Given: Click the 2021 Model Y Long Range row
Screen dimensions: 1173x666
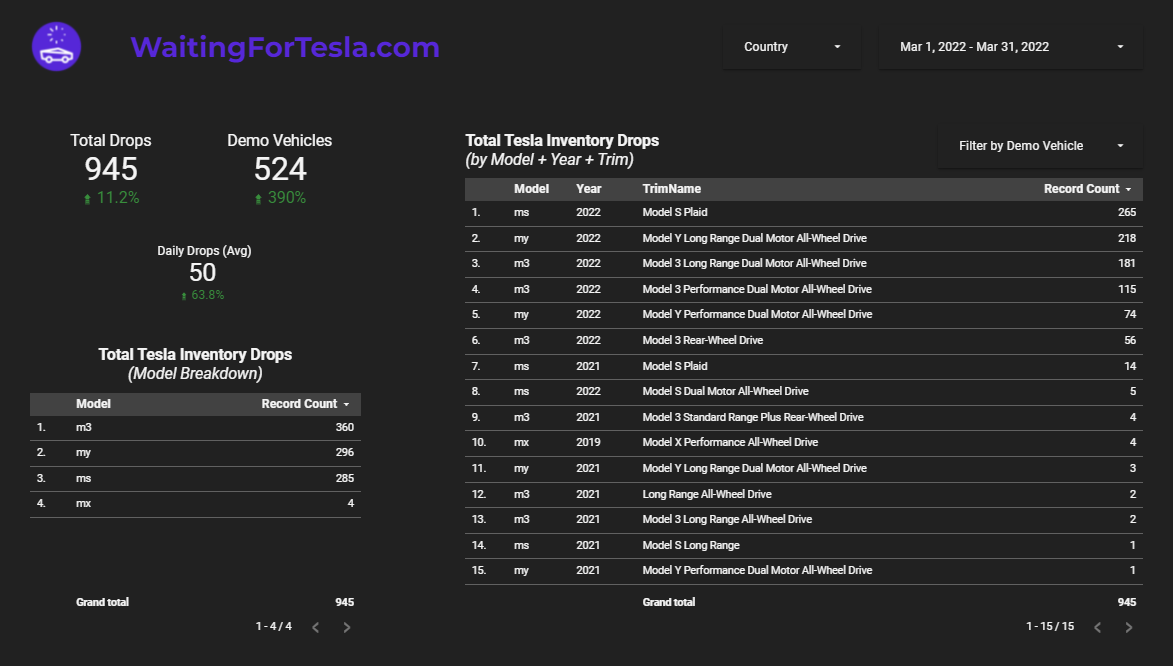Looking at the screenshot, I should tap(803, 468).
